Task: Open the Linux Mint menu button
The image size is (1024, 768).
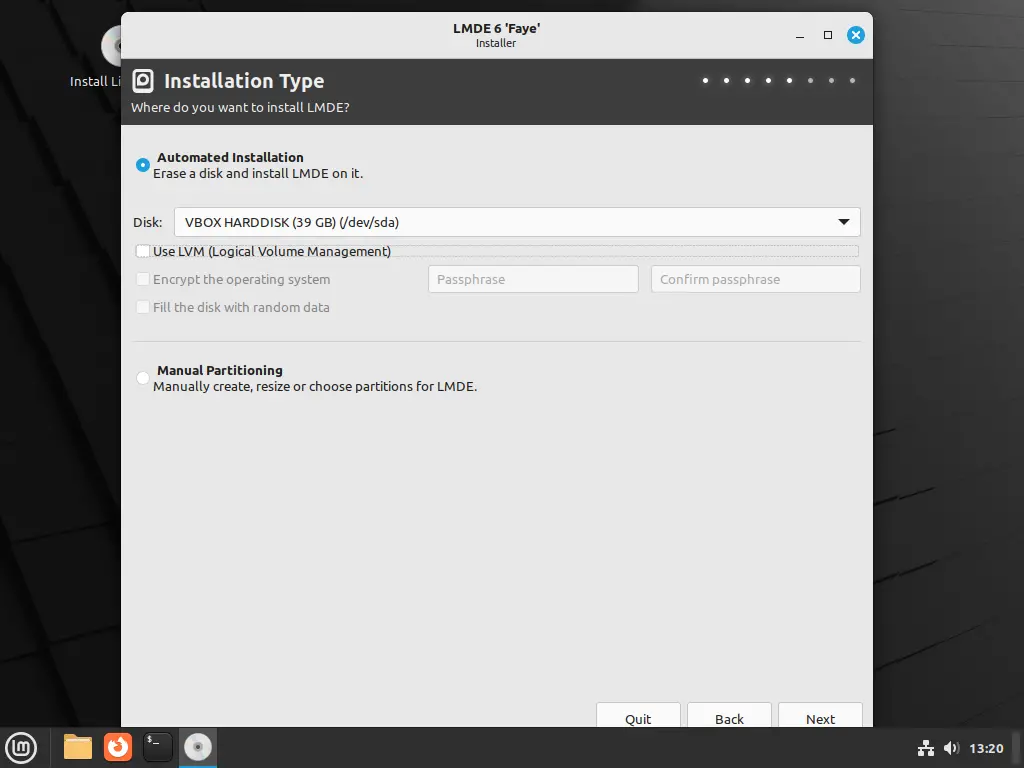Action: tap(22, 748)
